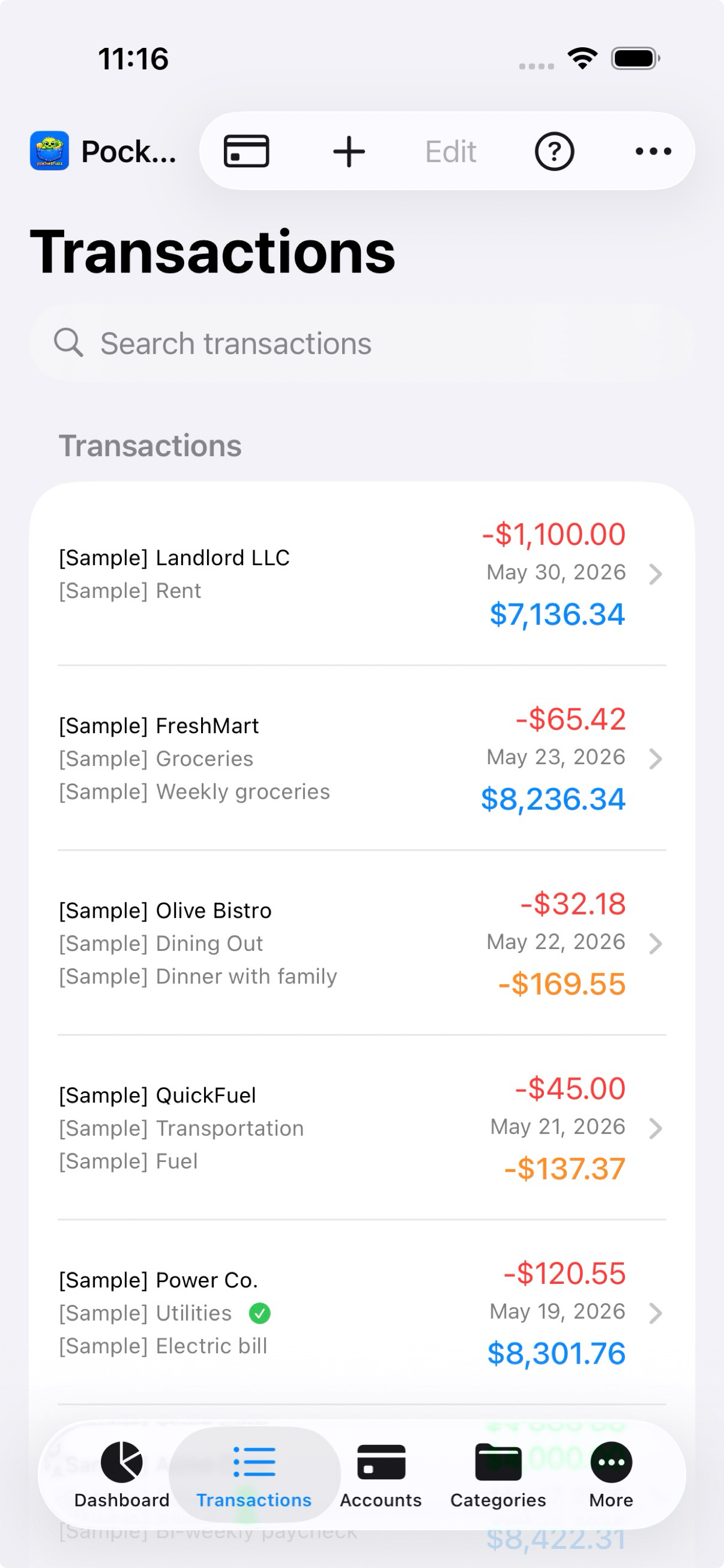The height and width of the screenshot is (1568, 724).
Task: Open the toolbar ellipsis more options
Action: tap(653, 151)
